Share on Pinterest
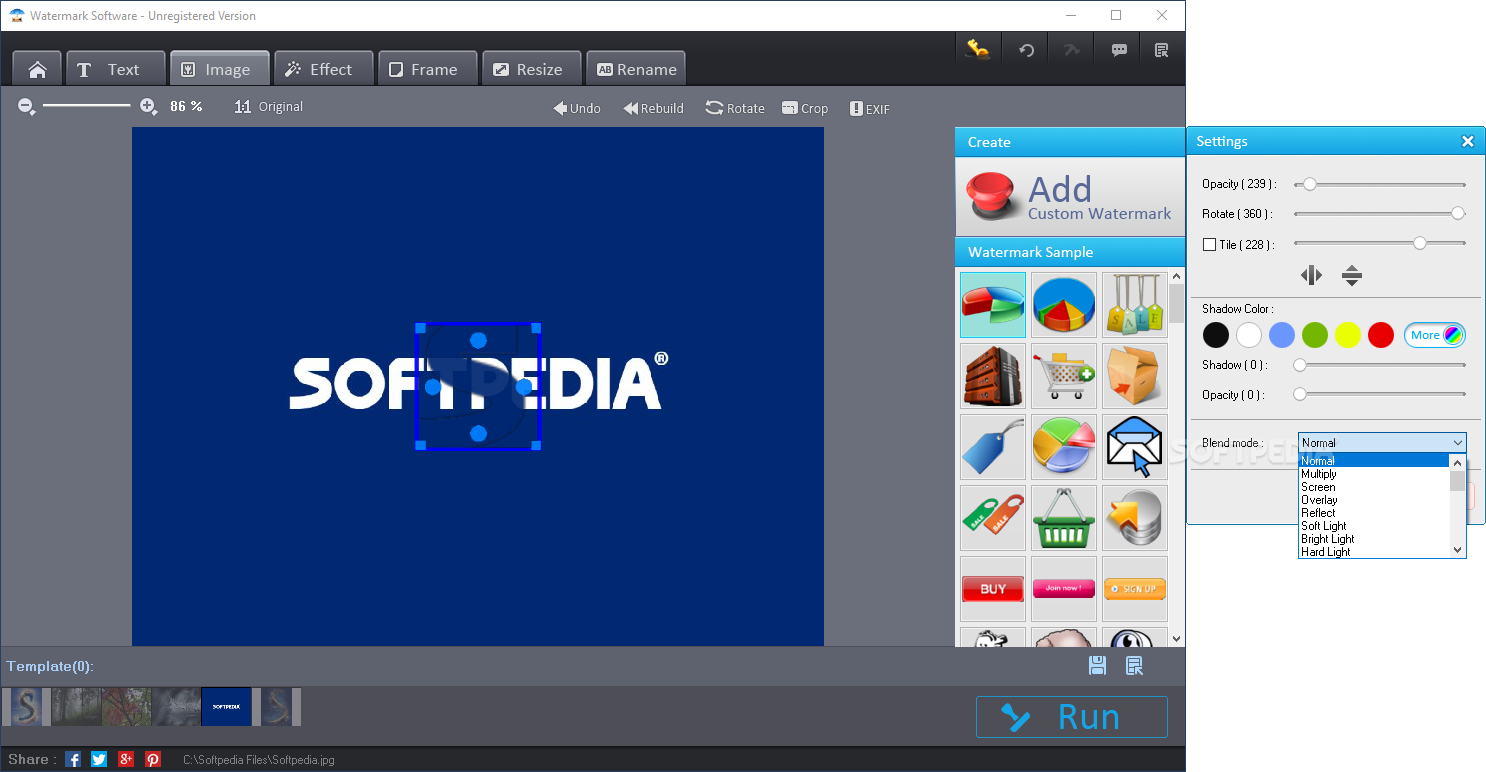Viewport: 1486px width, 772px height. [152, 759]
